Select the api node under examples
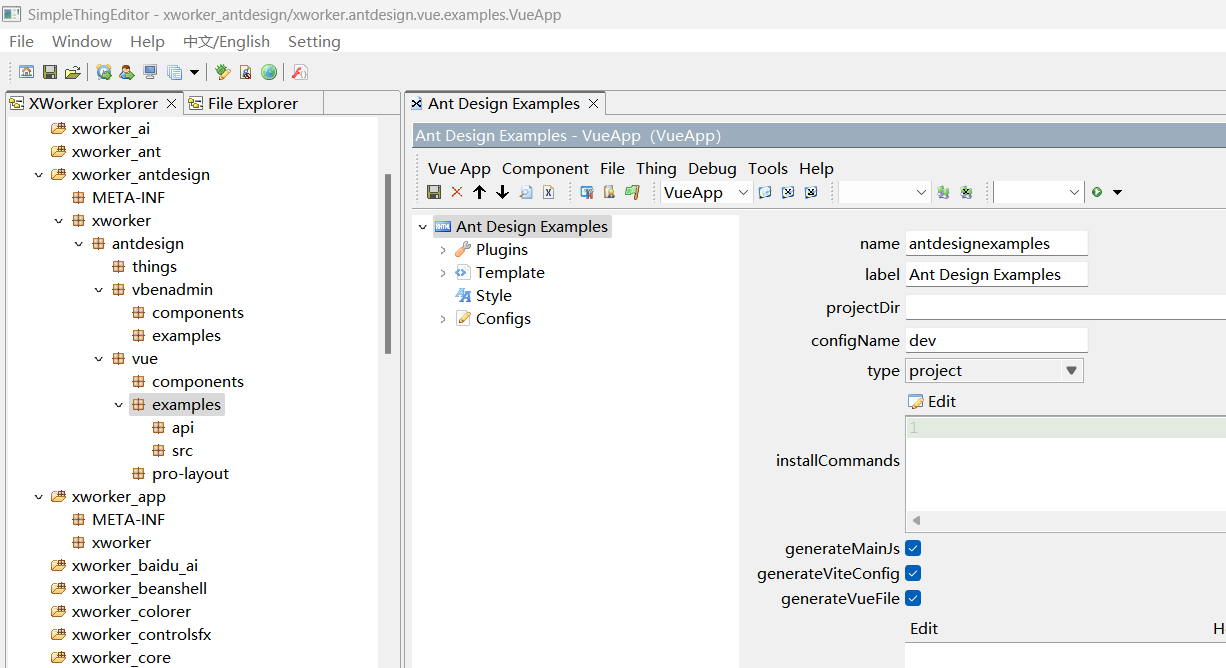 click(x=182, y=428)
